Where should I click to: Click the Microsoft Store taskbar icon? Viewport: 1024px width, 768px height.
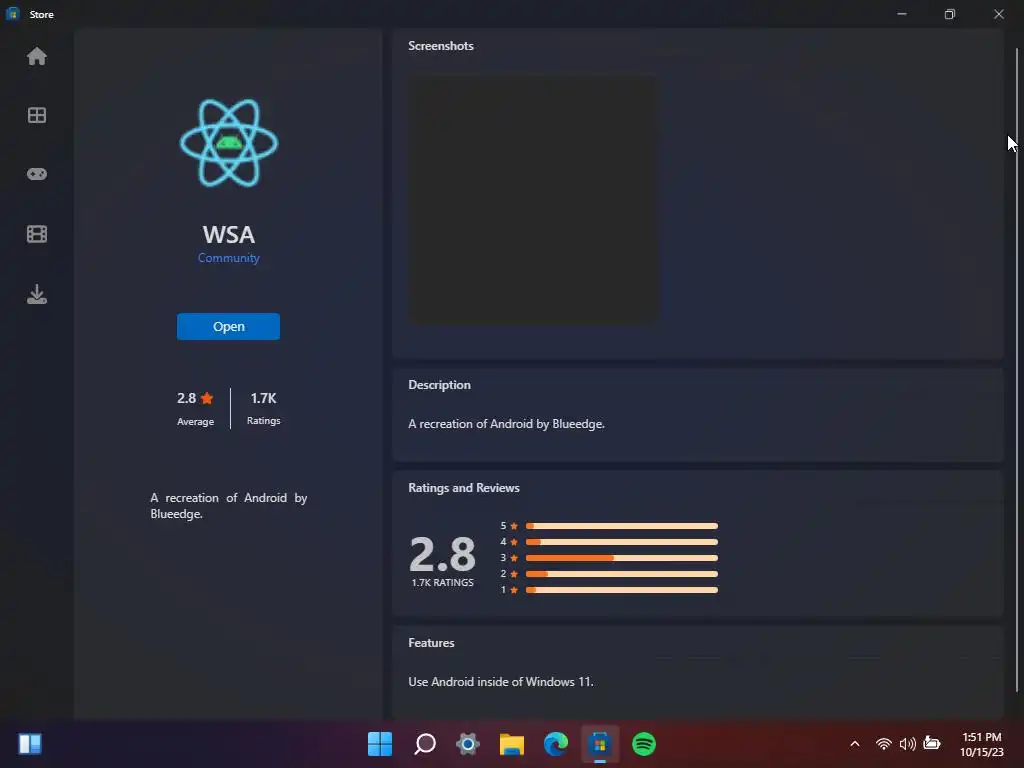coord(600,744)
